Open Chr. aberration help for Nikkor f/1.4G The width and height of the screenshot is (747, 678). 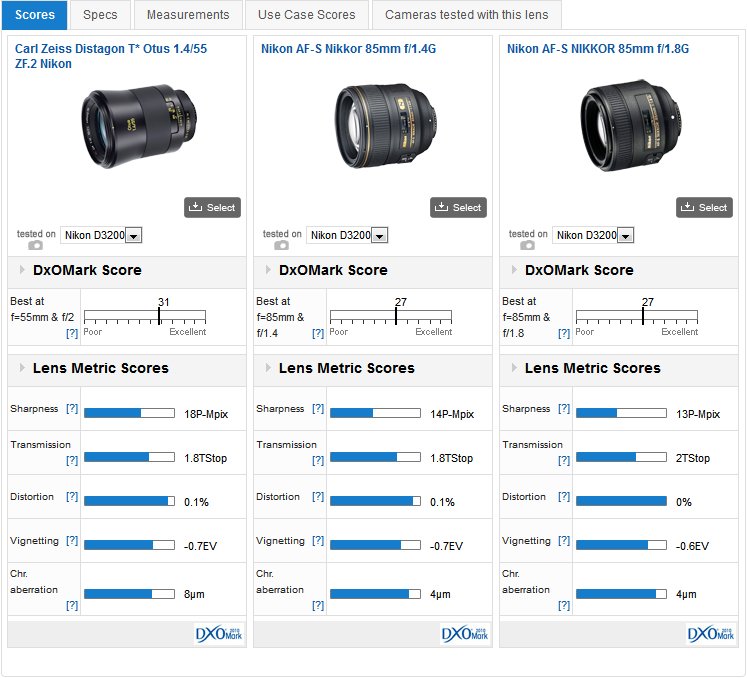(x=318, y=605)
